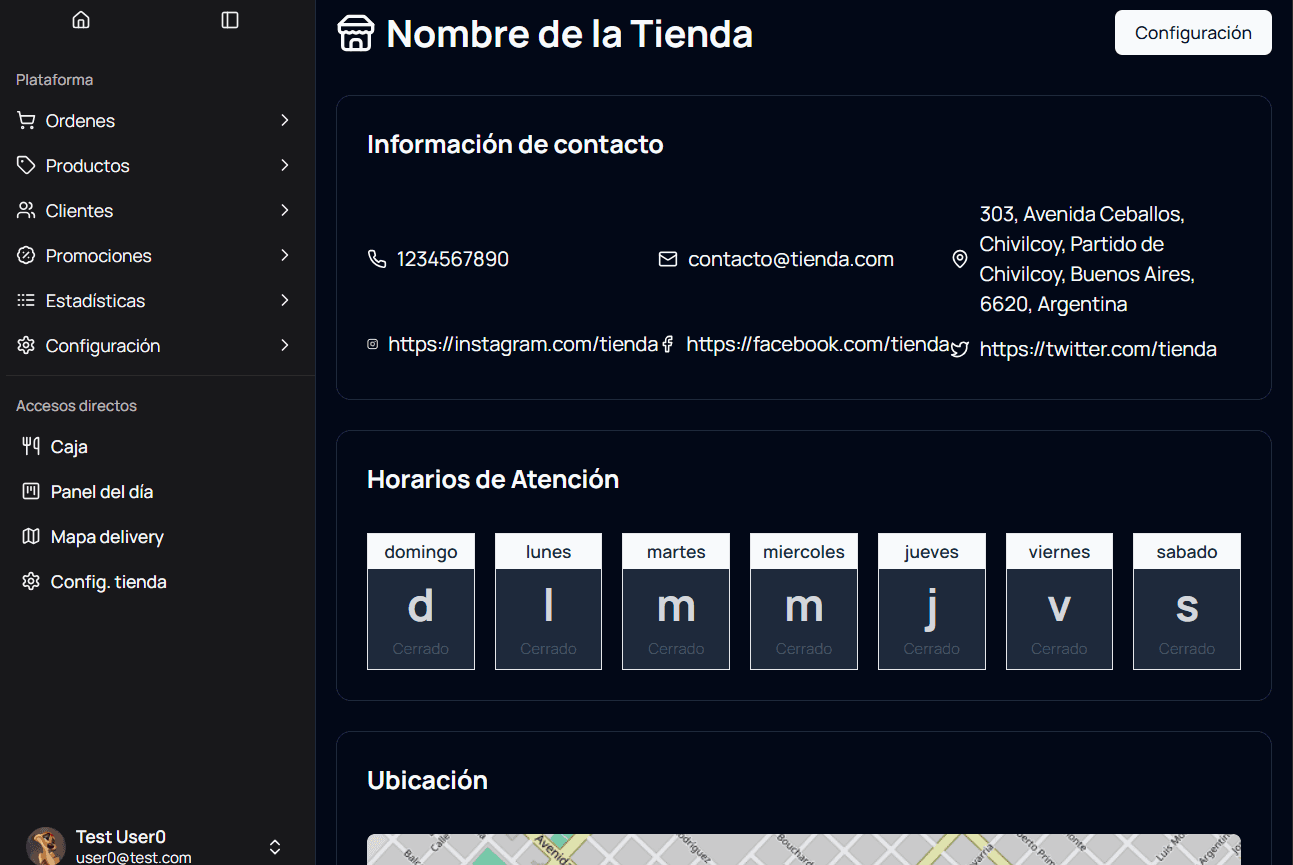Screen dimensions: 1293x865
Task: Click the utensils icon beside Caja
Action: [31, 447]
